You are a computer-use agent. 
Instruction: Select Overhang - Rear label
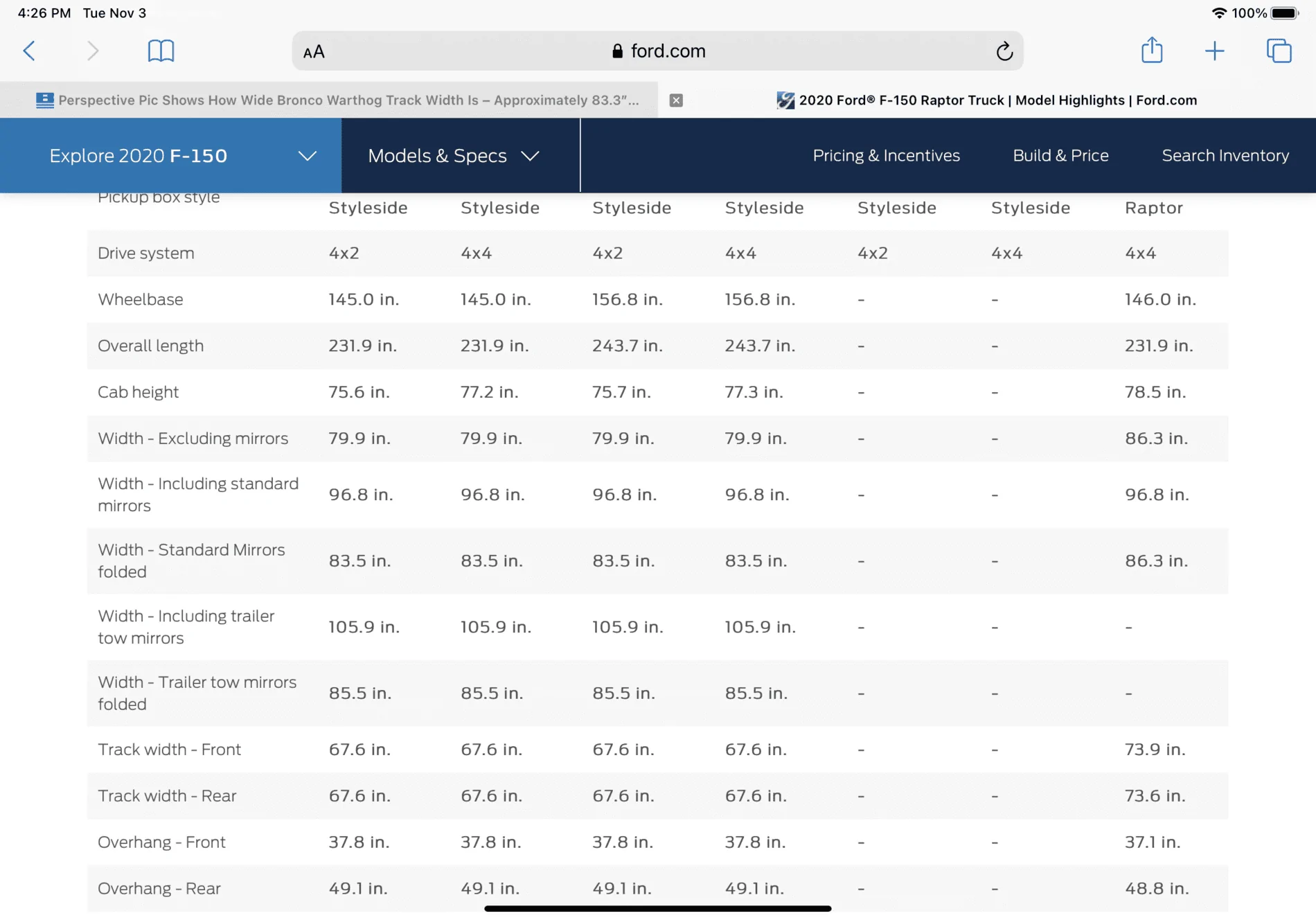click(x=159, y=889)
